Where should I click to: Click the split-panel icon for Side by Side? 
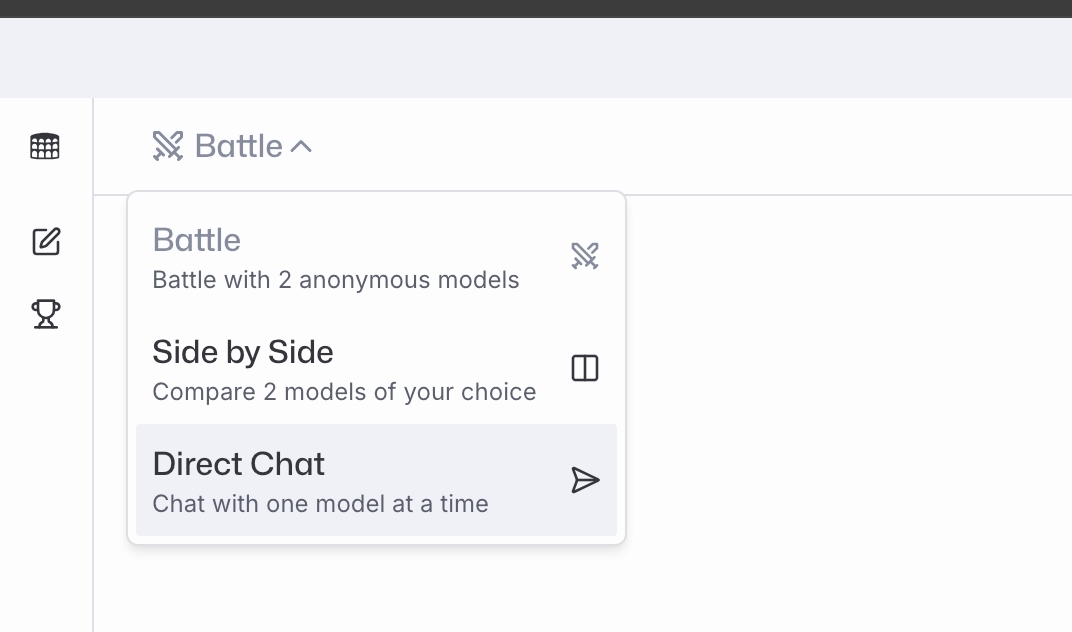pyautogui.click(x=585, y=368)
